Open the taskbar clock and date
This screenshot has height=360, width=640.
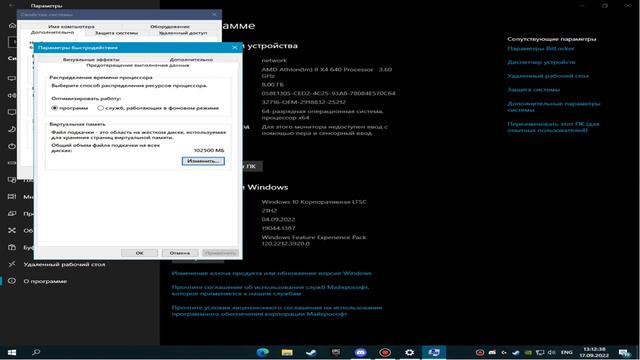click(x=595, y=352)
